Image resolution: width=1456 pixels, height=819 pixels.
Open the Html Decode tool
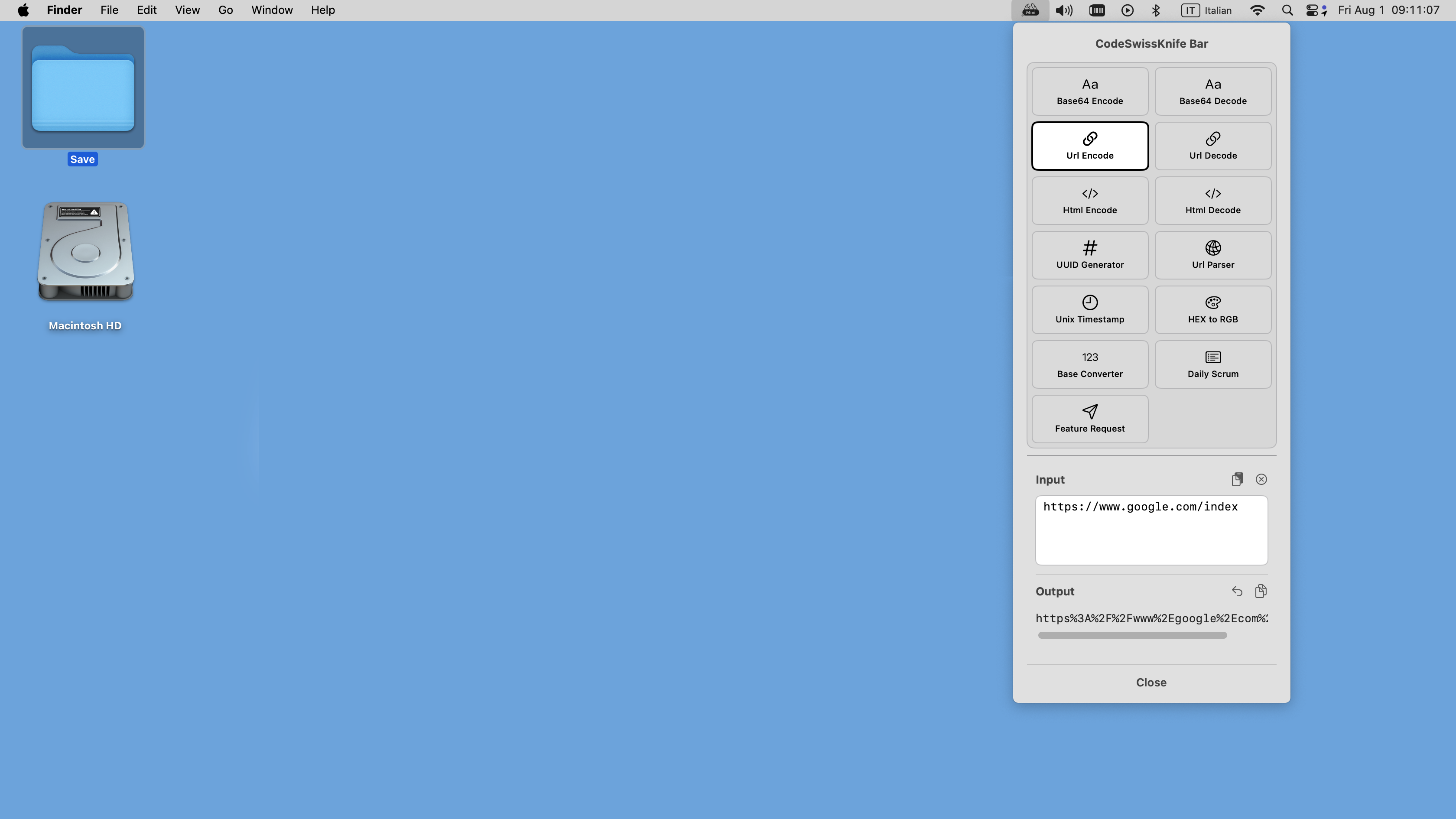[1213, 201]
